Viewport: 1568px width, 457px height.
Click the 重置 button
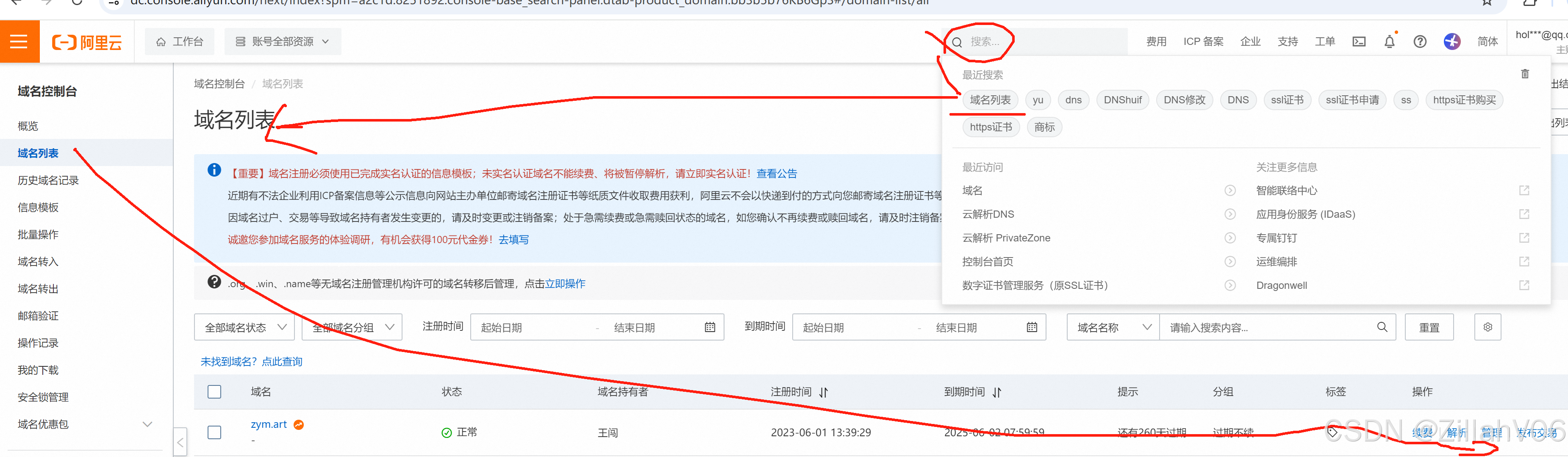(1429, 327)
